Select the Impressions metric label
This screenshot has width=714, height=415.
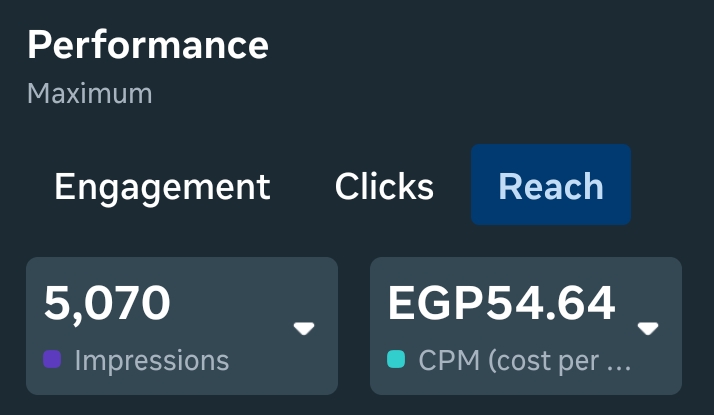152,360
